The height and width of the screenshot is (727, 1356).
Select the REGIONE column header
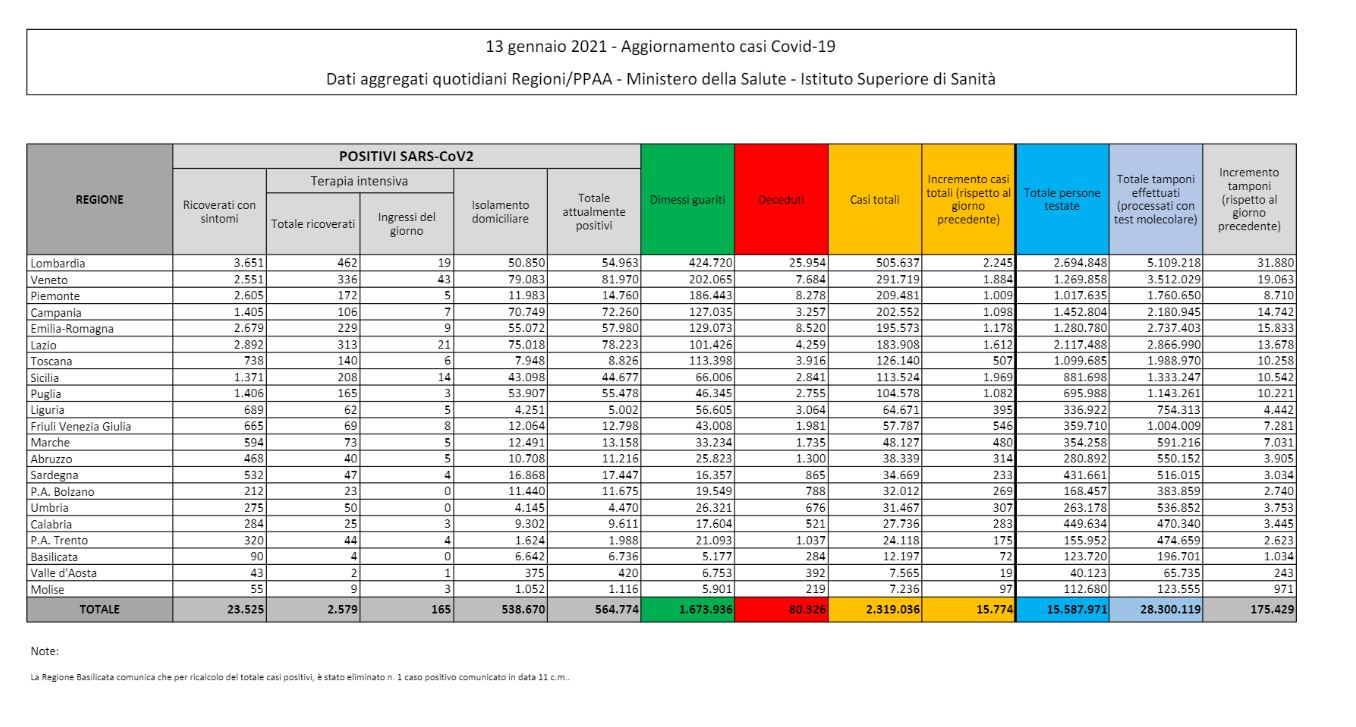(x=100, y=199)
